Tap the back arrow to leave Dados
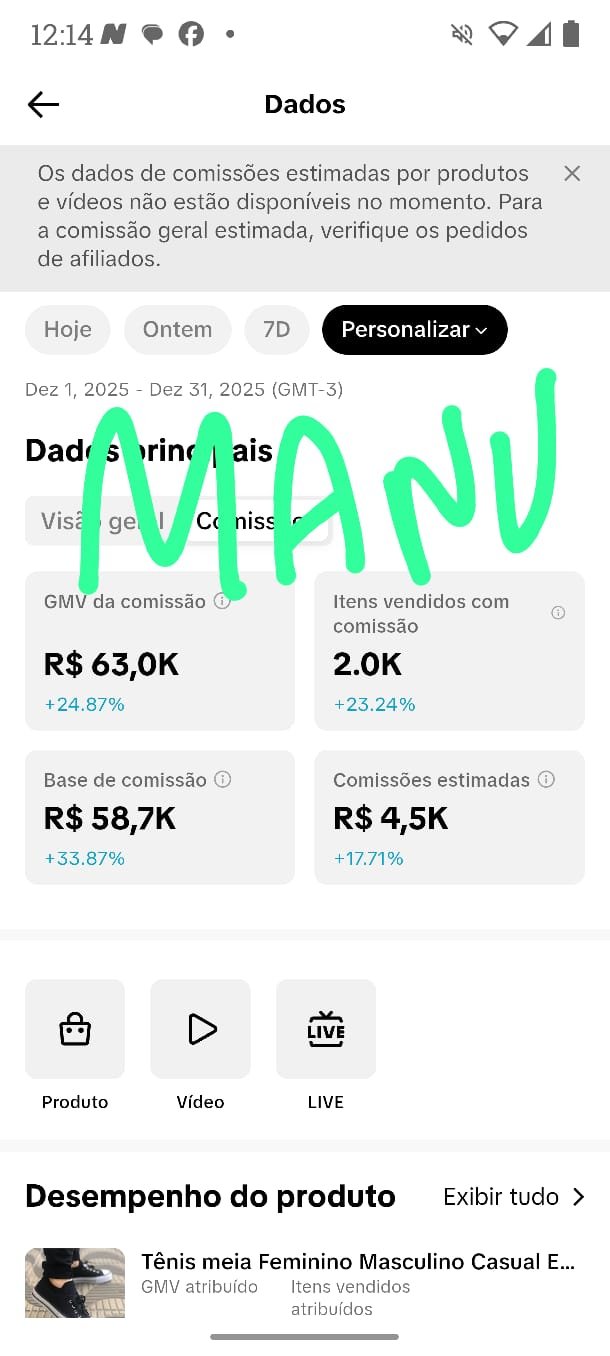The image size is (610, 1356). pyautogui.click(x=42, y=104)
